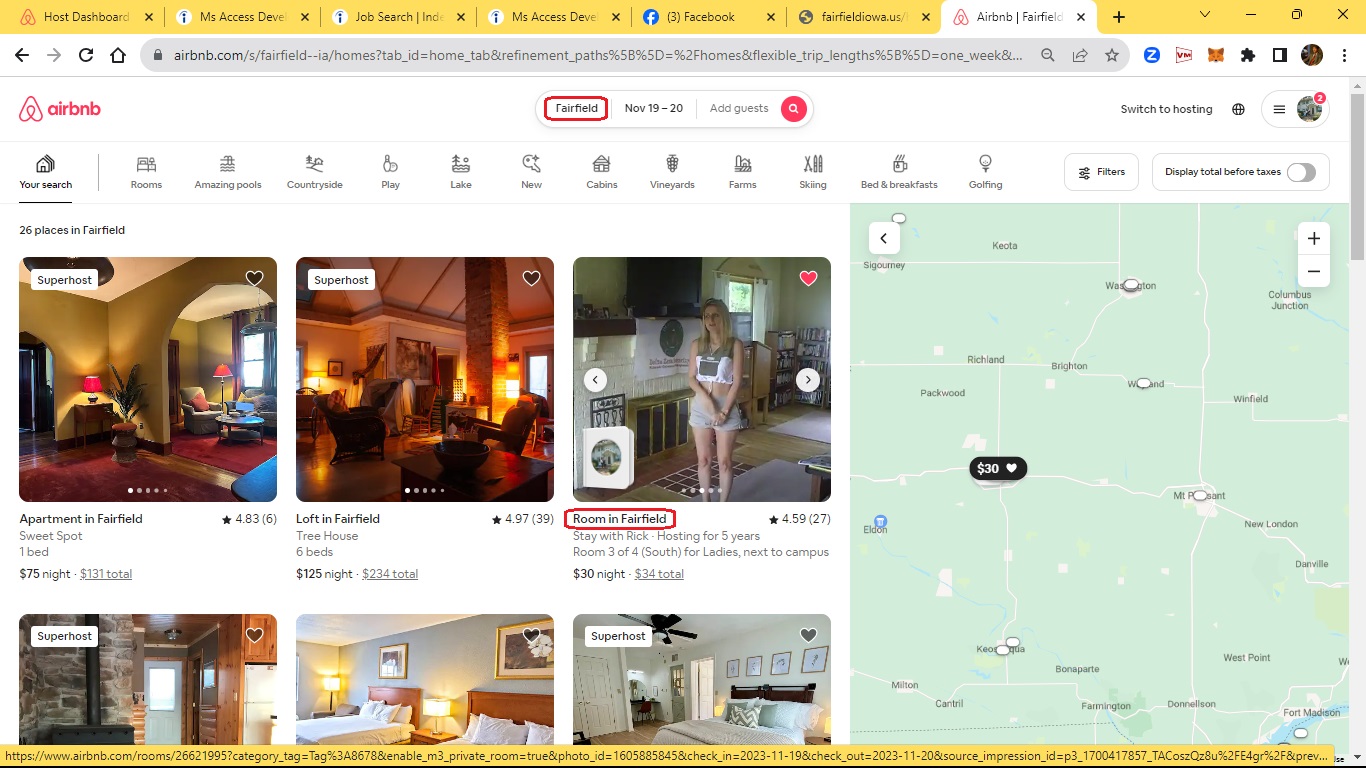Save the pine cabin listing to wishlist

(x=255, y=635)
